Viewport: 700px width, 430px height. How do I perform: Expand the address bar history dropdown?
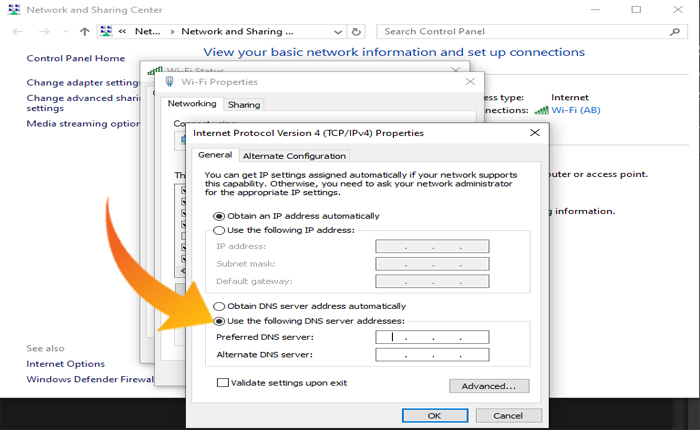[x=341, y=31]
